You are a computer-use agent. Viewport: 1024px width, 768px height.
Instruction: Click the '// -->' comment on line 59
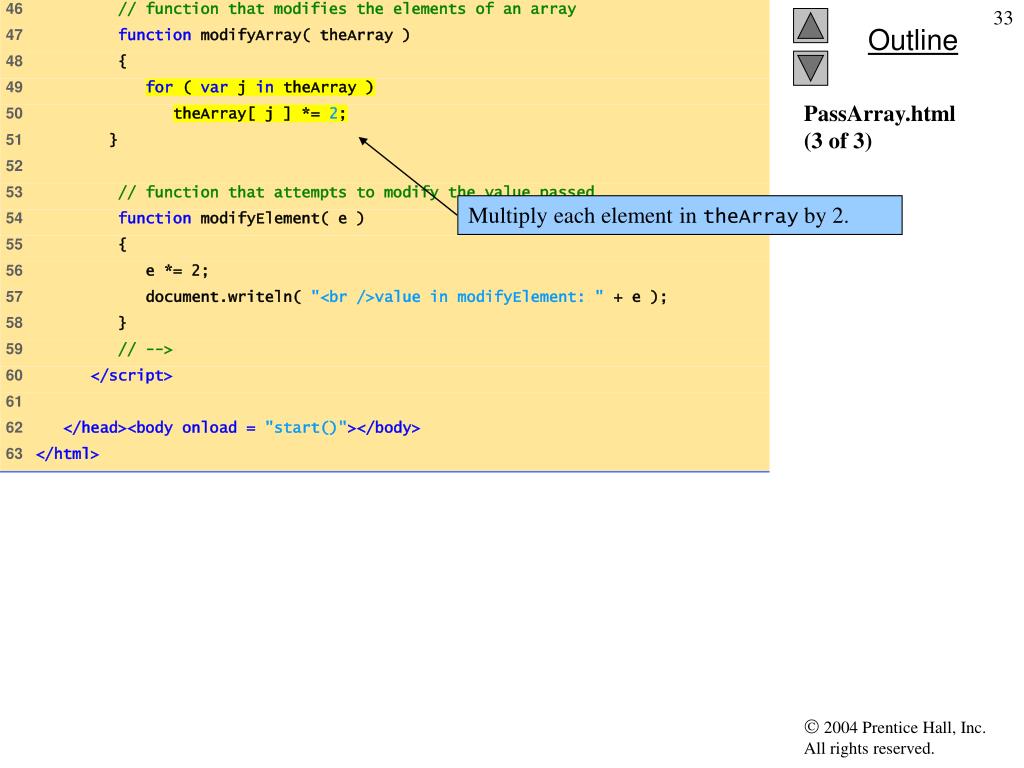[x=145, y=349]
